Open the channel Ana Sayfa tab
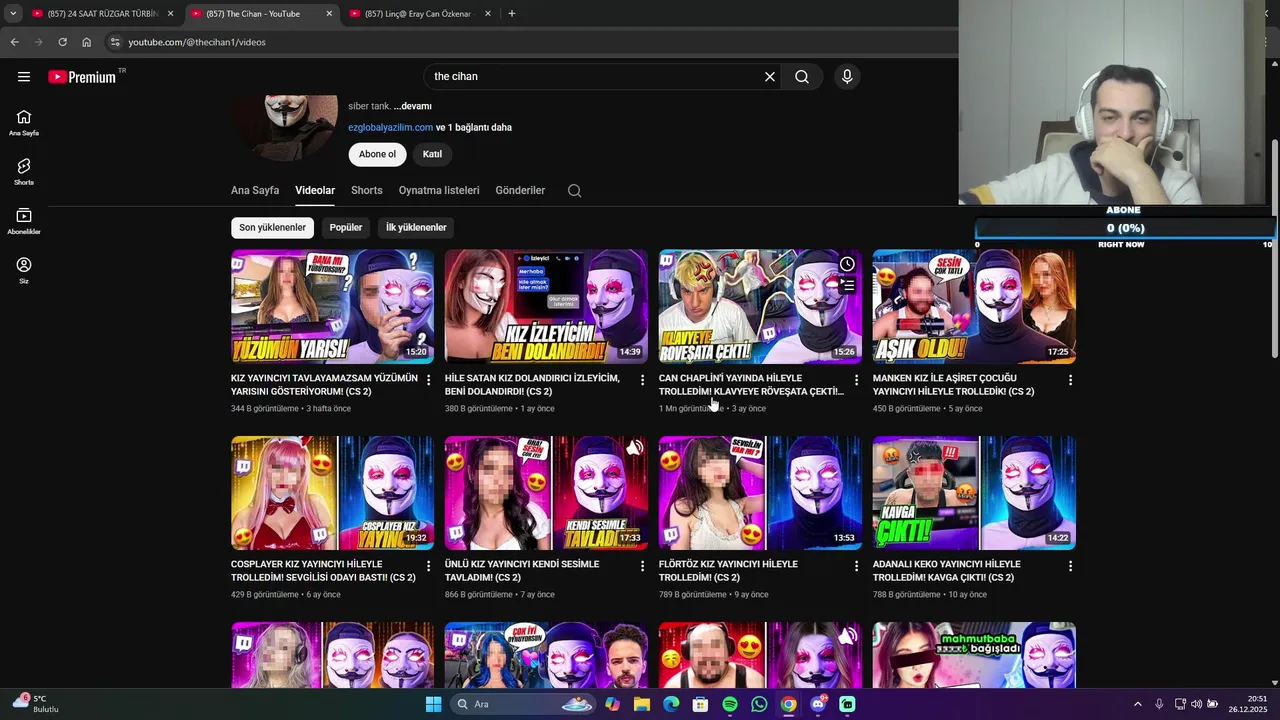This screenshot has width=1280, height=720. 255,190
